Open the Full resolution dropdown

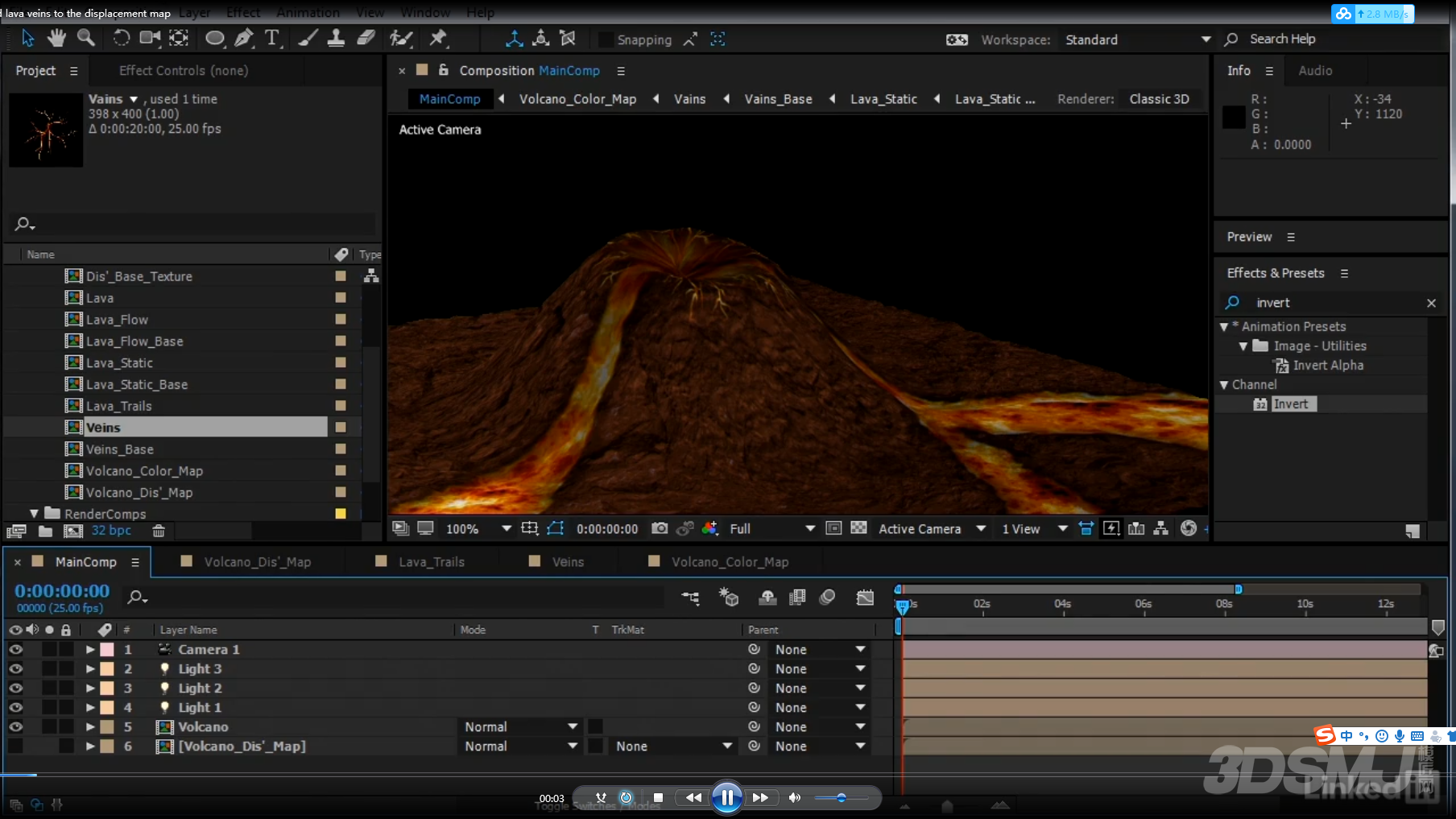(771, 528)
